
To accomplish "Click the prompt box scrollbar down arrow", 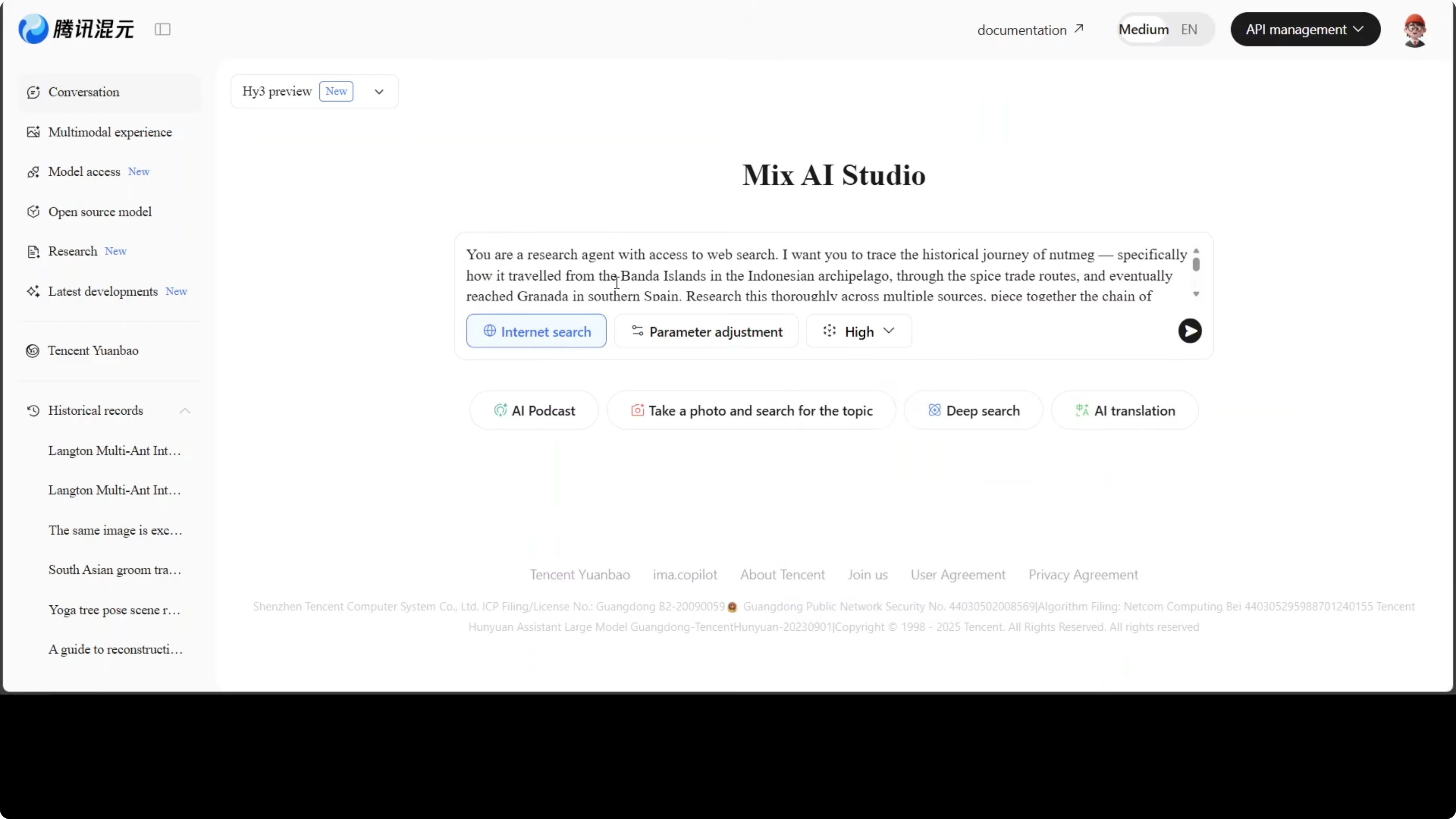I will point(1196,294).
